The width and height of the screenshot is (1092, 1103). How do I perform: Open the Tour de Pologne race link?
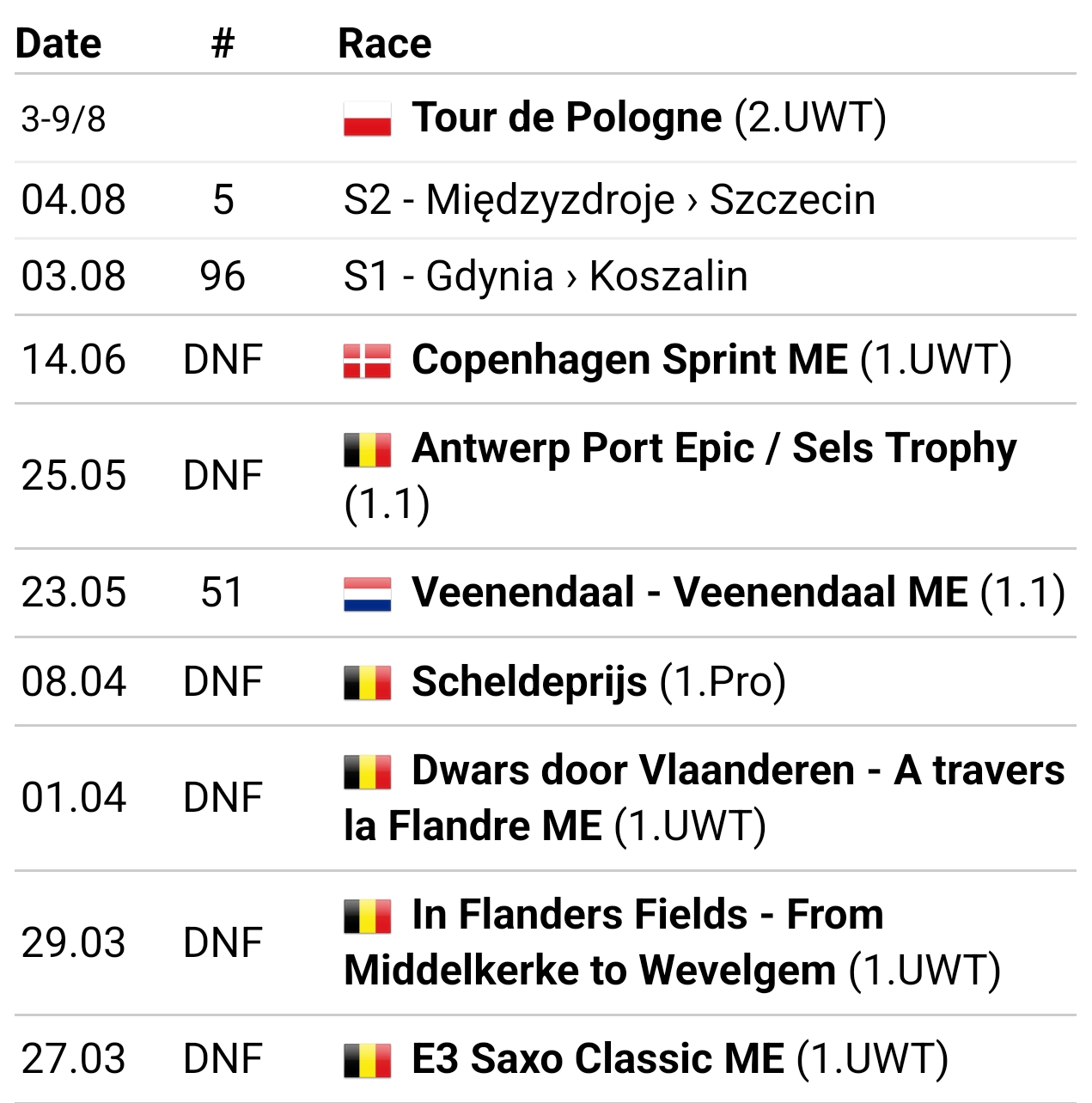point(566,118)
